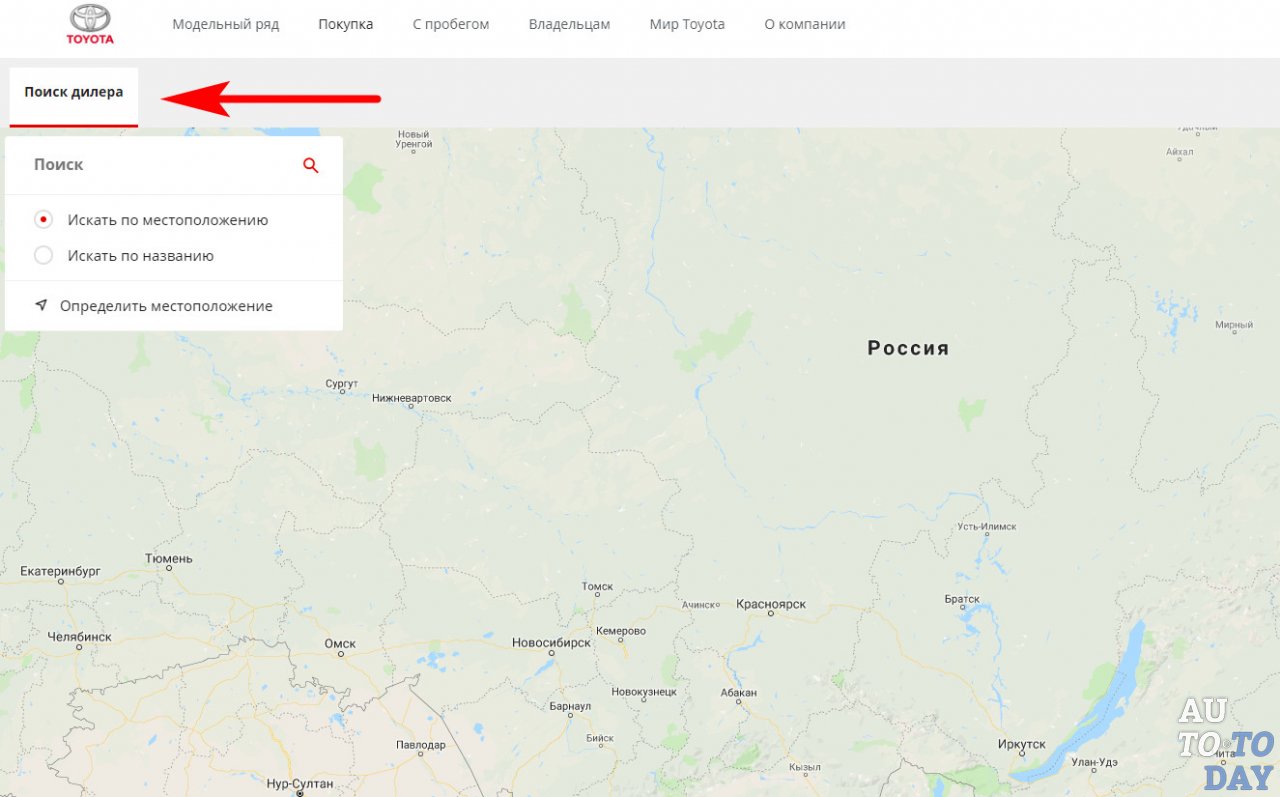Click Екатеринбург label on the map
This screenshot has height=797, width=1280.
[x=61, y=572]
